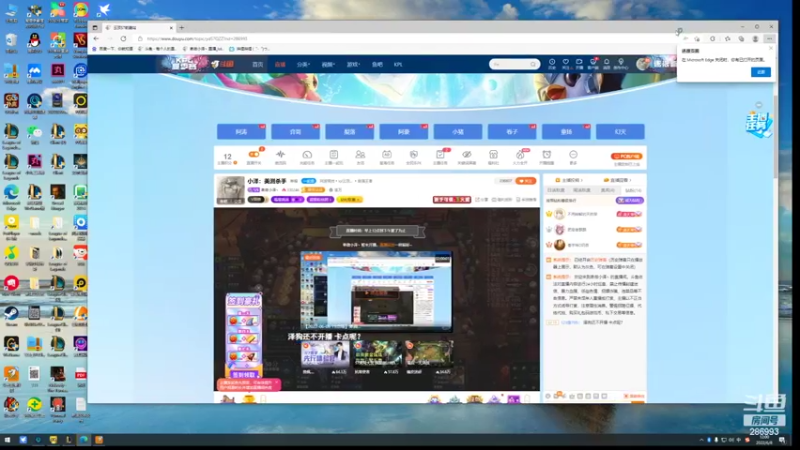This screenshot has width=800, height=450.
Task: Open the red 新手福利 banner
Action: click(452, 199)
